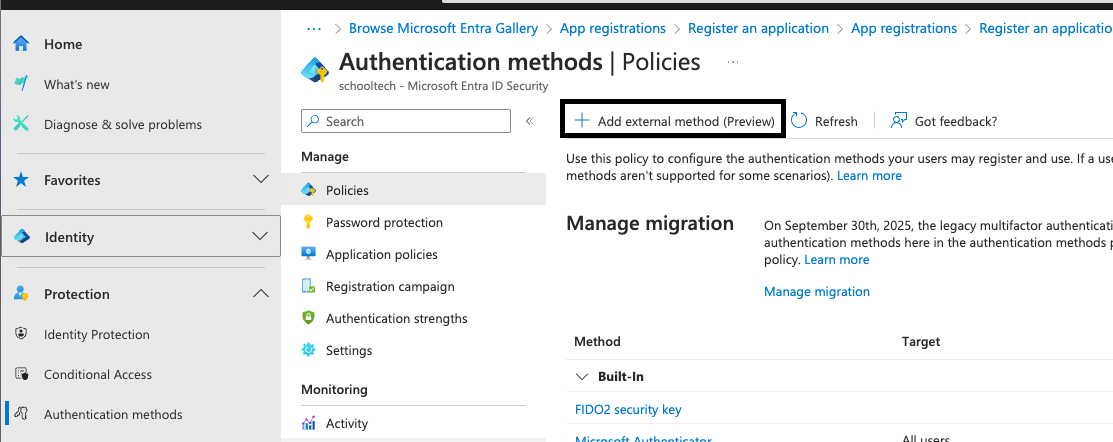
Task: Open more options ellipsis beside page title
Action: click(733, 62)
